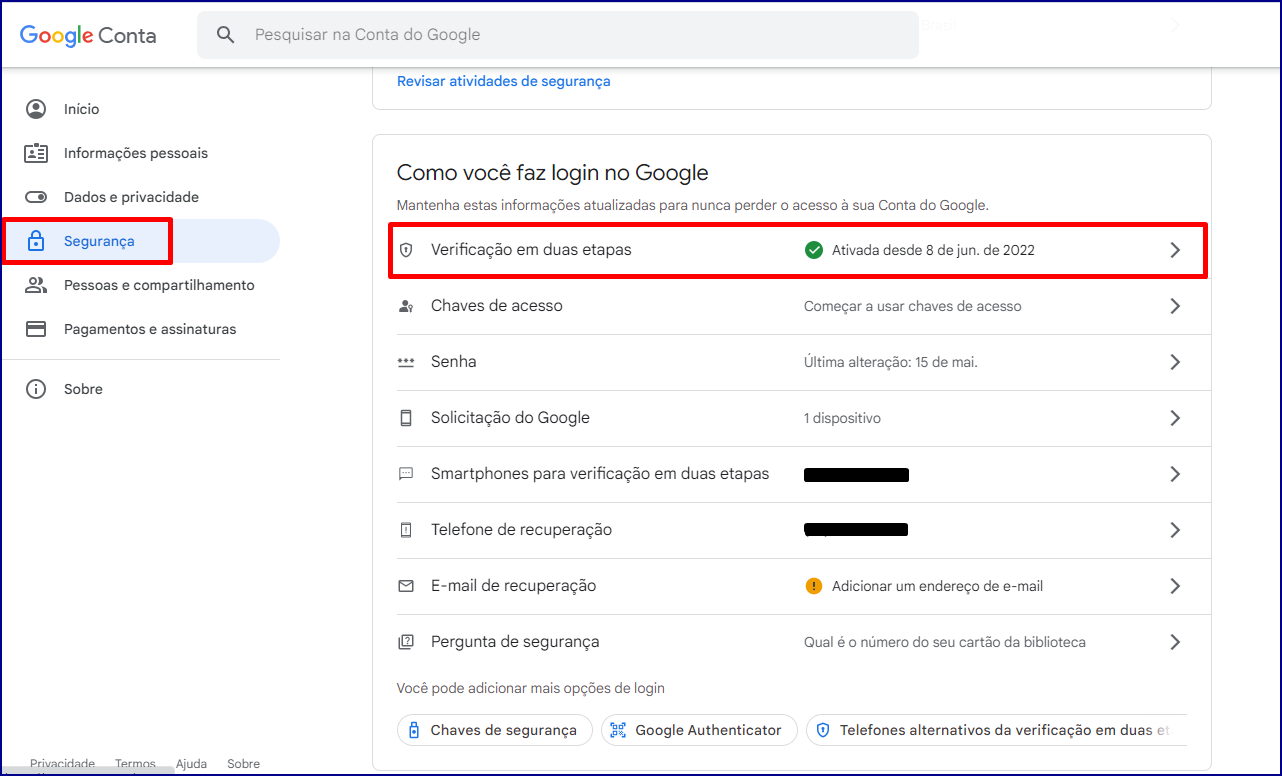Click 'Qual é o número do seu cartão' text
Viewport: 1282px width, 776px height.
(945, 642)
